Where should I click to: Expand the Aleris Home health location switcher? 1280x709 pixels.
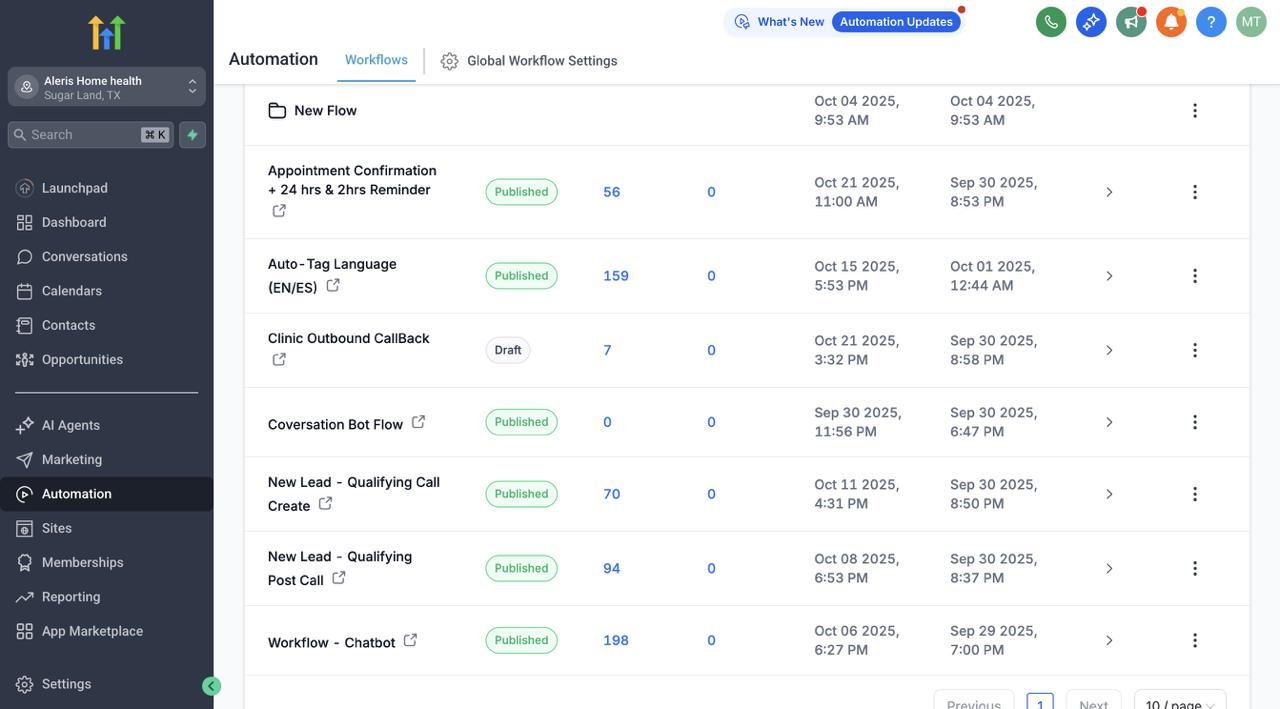191,86
